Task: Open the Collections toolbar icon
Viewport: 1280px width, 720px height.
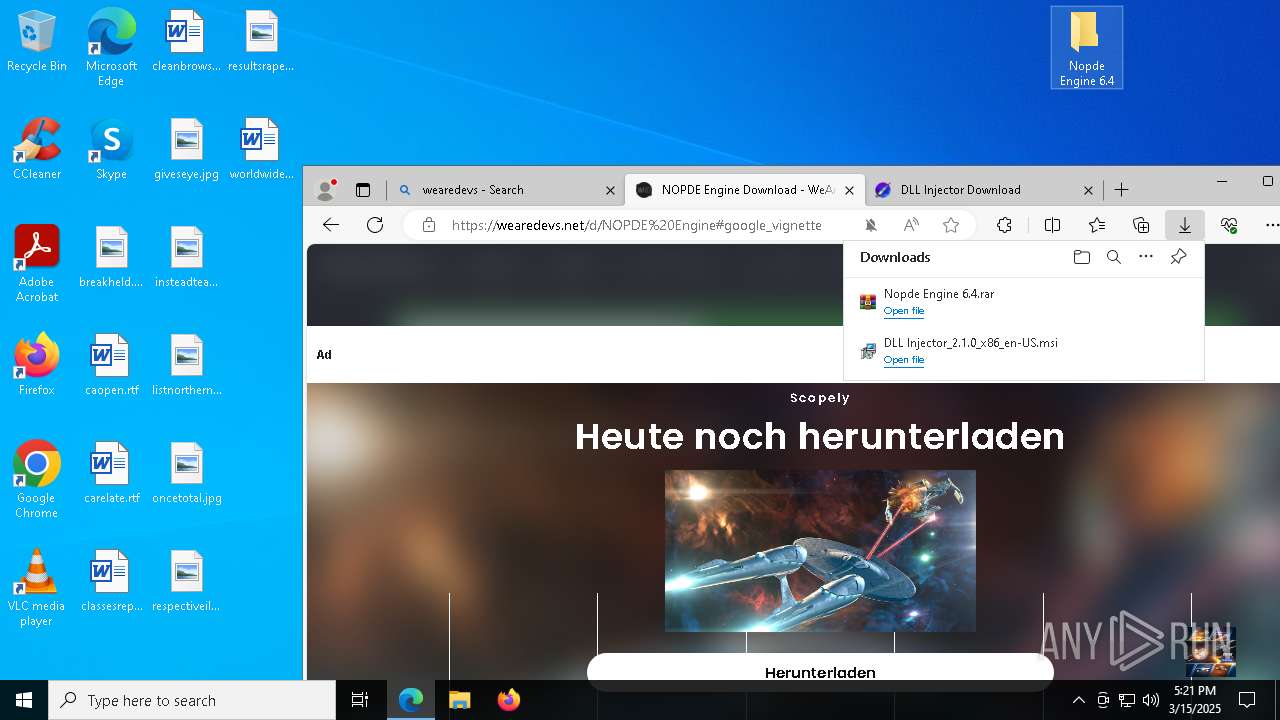Action: tap(1141, 225)
